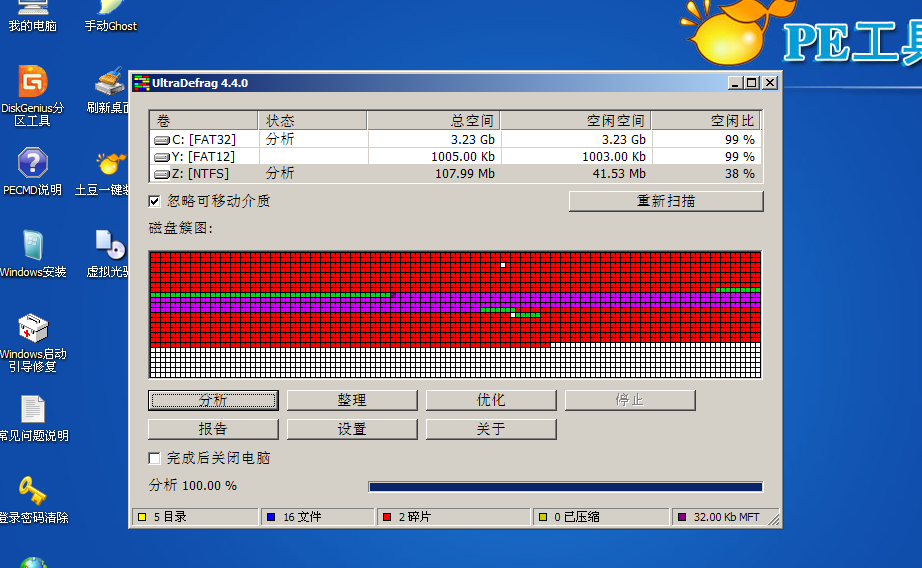This screenshot has height=568, width=922.
Task: Click the 磁盘簇图 label
Action: (x=181, y=228)
